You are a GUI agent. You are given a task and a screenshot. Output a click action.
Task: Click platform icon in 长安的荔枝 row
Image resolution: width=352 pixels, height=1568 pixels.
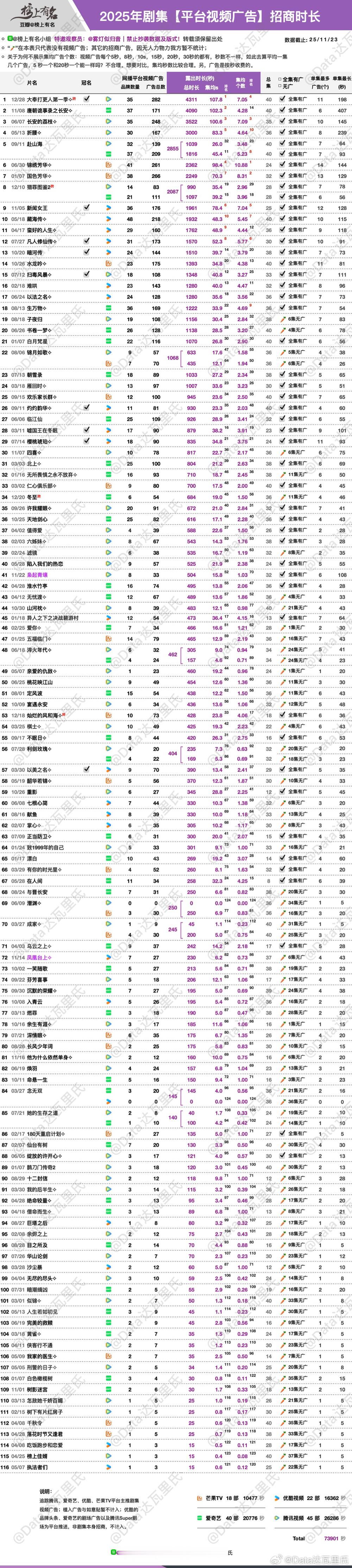[x=109, y=121]
